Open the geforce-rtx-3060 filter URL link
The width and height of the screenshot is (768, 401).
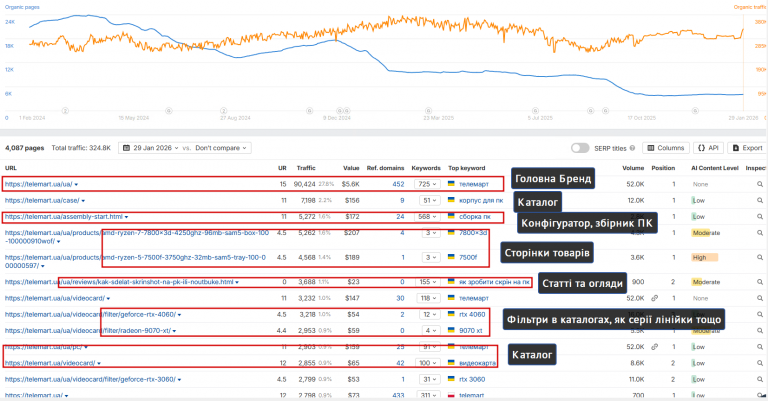(90, 379)
